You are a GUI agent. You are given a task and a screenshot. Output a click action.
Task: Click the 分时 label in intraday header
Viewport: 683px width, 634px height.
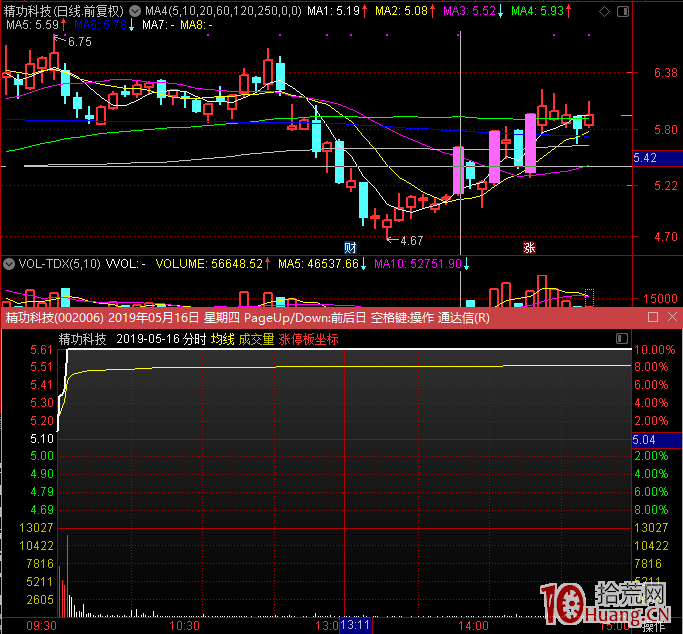pos(194,339)
